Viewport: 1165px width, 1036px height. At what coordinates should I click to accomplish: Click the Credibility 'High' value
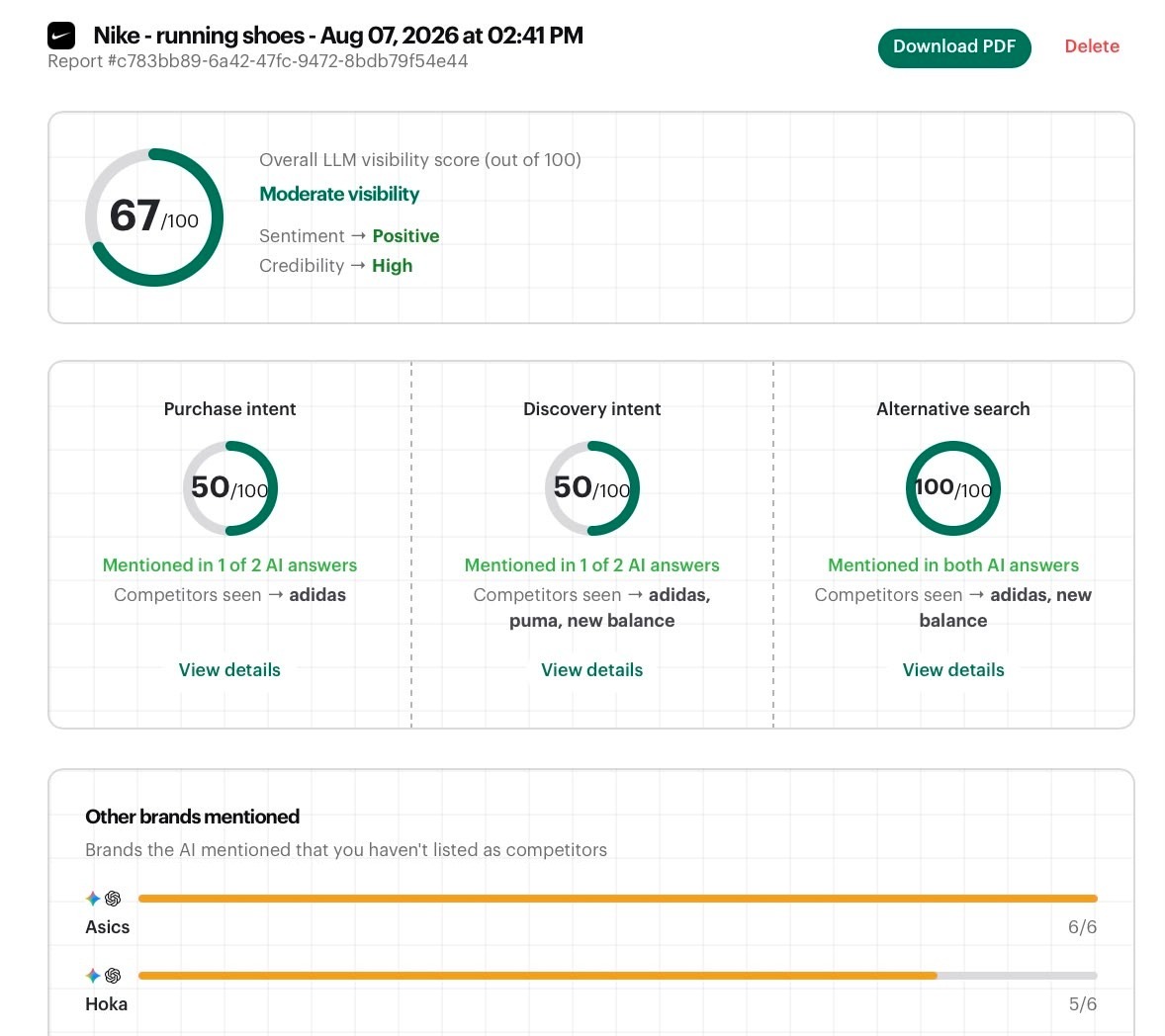(393, 266)
